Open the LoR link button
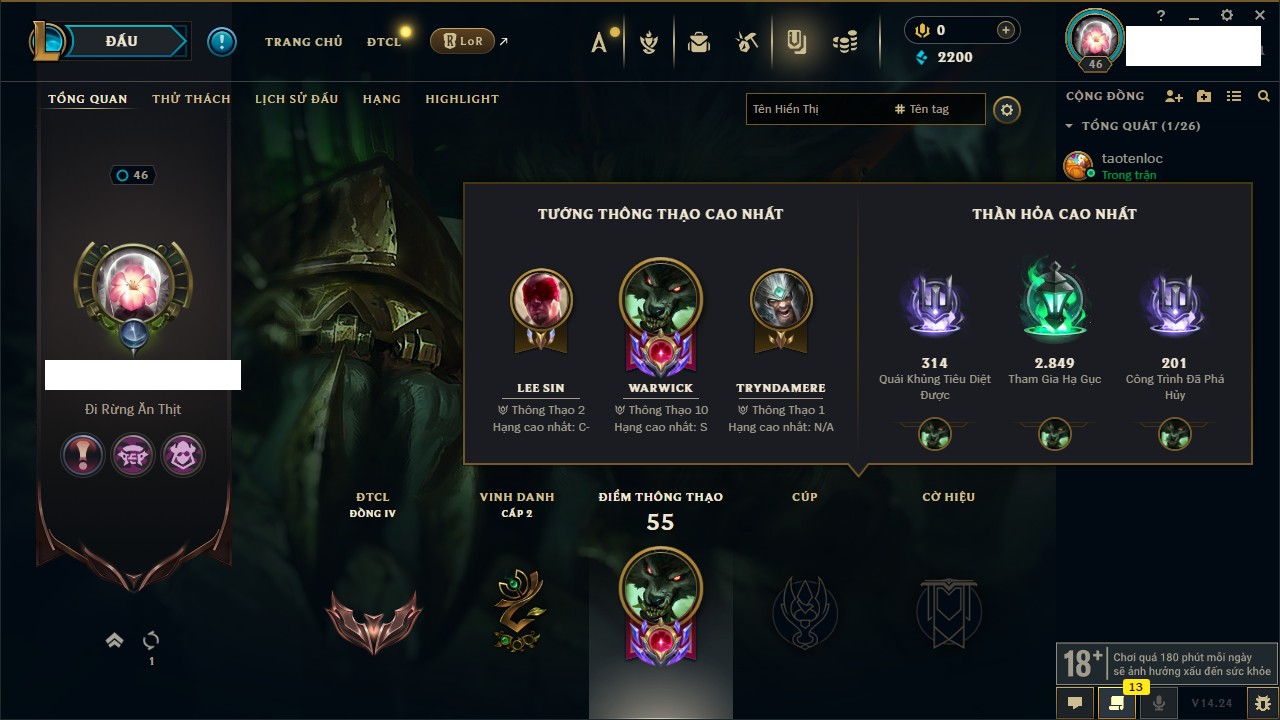This screenshot has height=720, width=1280. [x=462, y=41]
